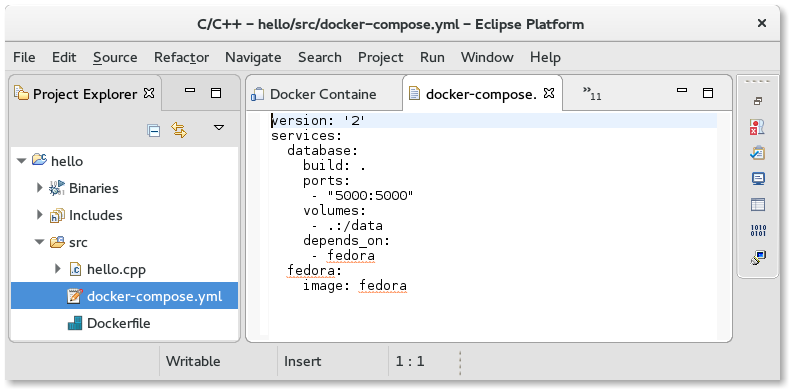Open Project Explorer view menu triangle

click(219, 128)
